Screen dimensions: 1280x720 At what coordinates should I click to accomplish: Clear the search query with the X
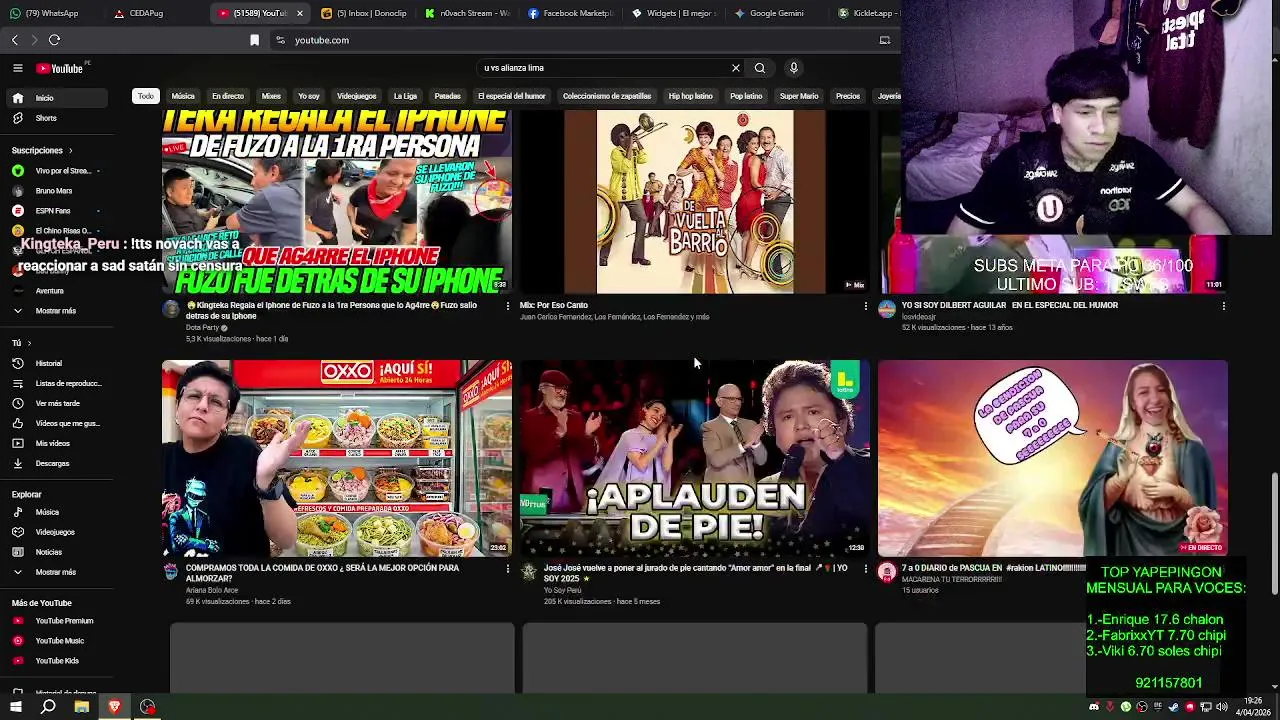(736, 68)
